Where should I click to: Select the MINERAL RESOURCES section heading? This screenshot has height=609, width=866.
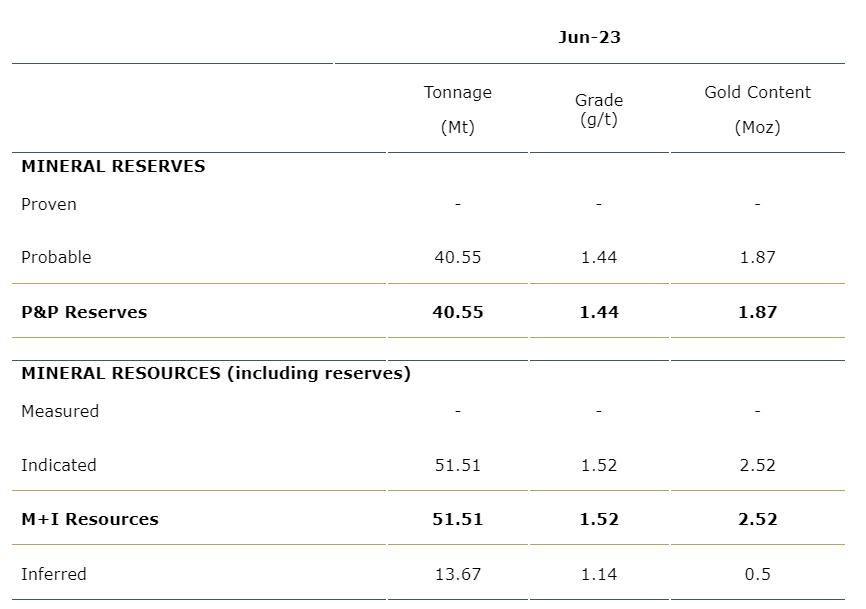point(215,373)
